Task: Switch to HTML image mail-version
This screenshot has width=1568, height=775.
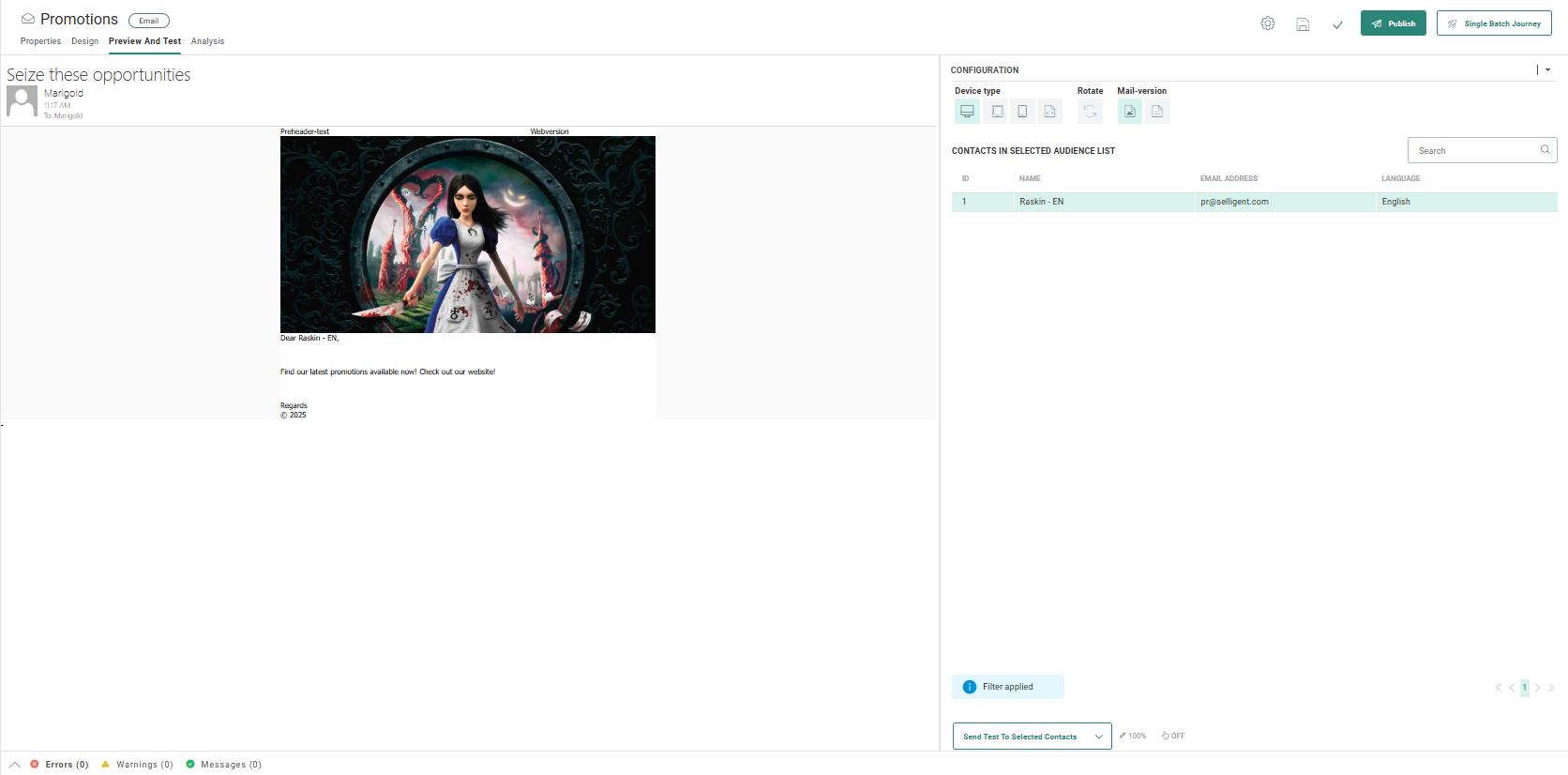Action: coord(1130,112)
